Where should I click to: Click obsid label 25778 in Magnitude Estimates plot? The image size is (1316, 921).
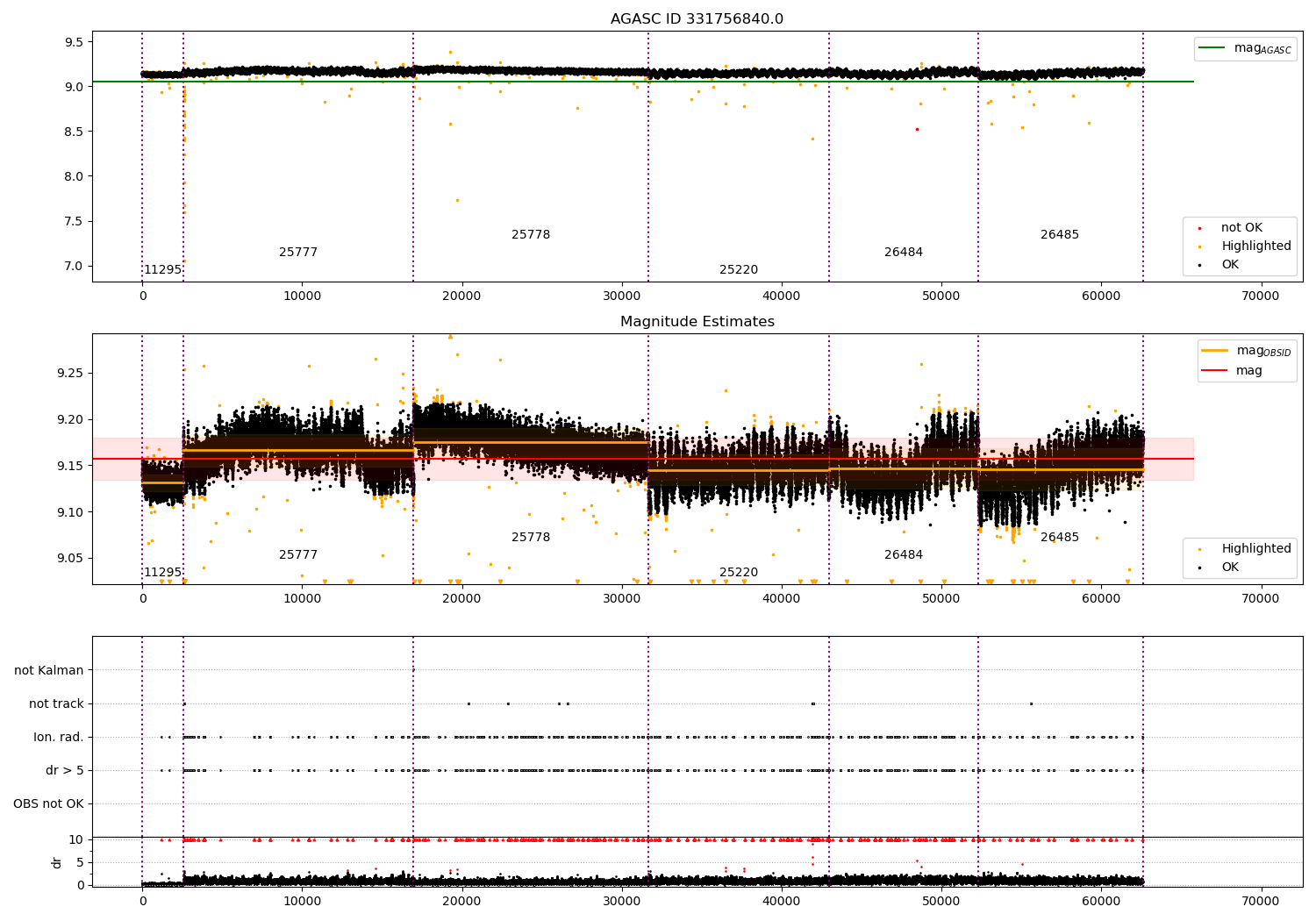(x=531, y=538)
